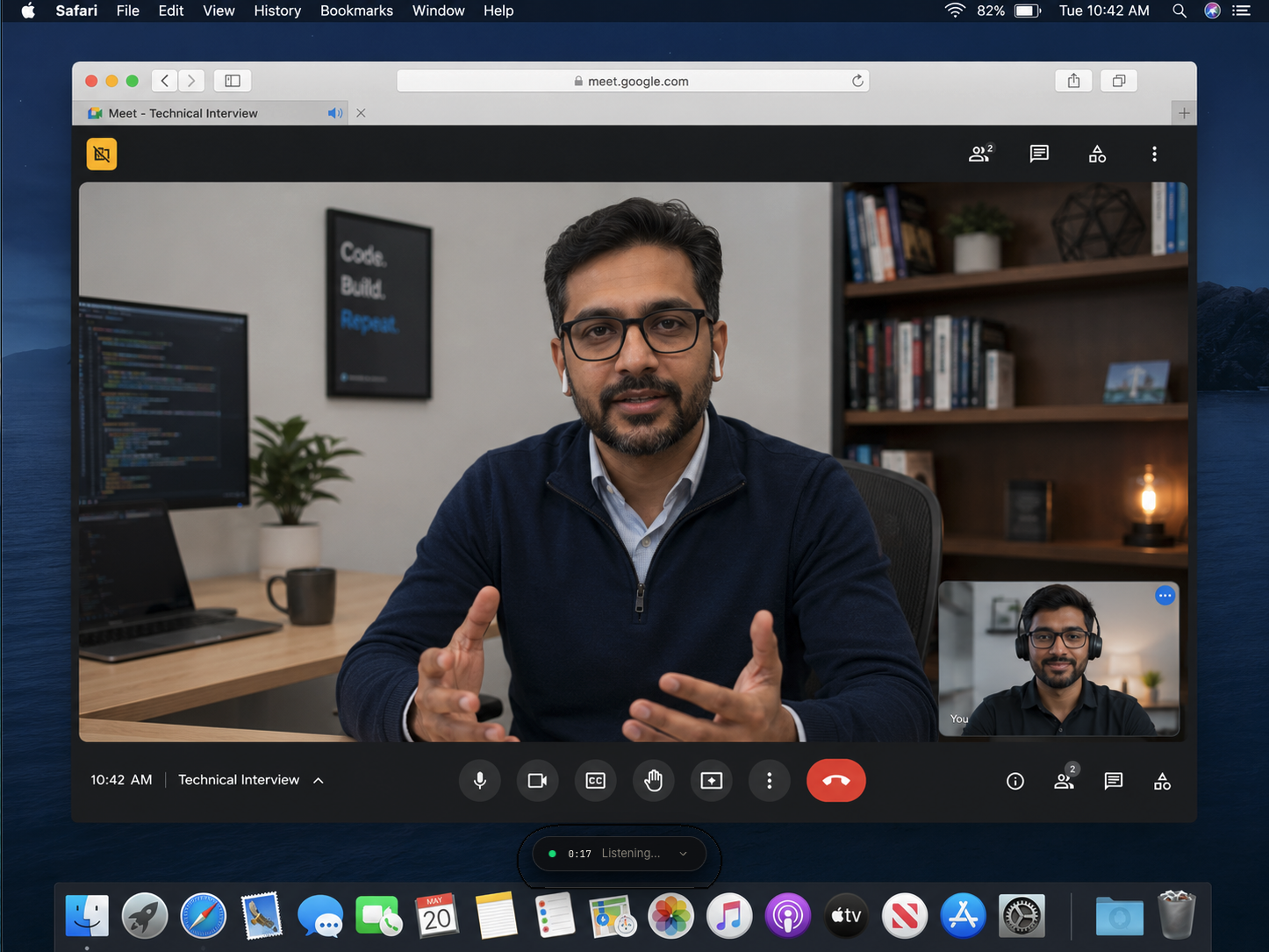The image size is (1269, 952).
Task: Open FaceTime from the Dock
Action: pyautogui.click(x=378, y=916)
